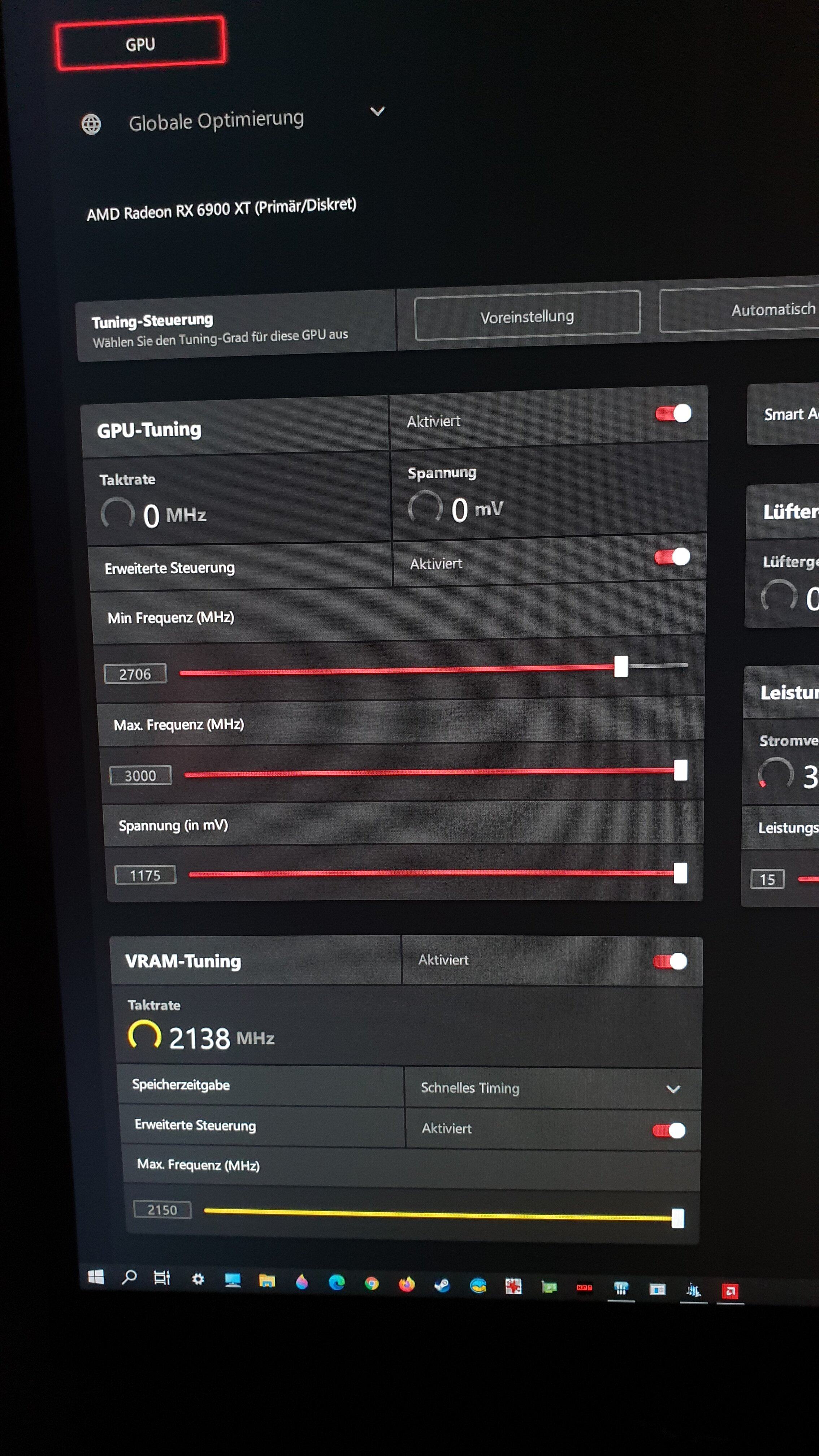The image size is (819, 1456).
Task: Switch to the white-blue underlined taskbar app
Action: point(621,1288)
